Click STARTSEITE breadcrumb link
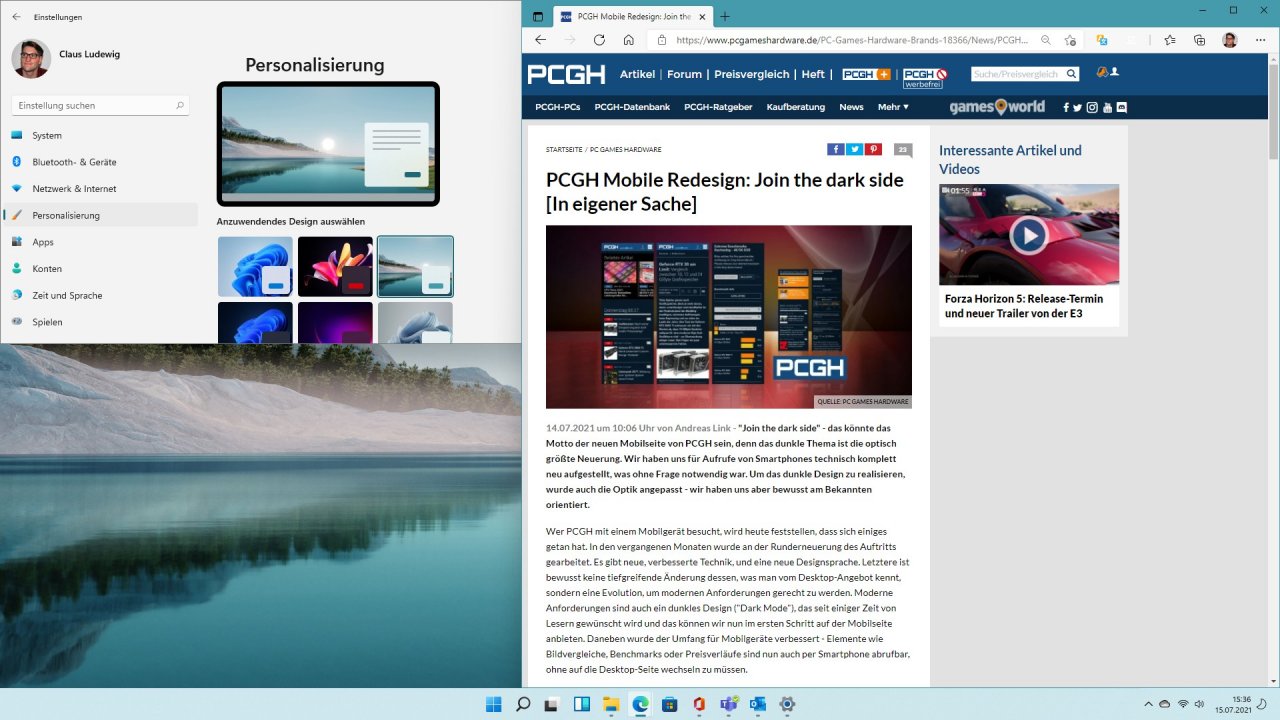The image size is (1280, 720). 564,149
